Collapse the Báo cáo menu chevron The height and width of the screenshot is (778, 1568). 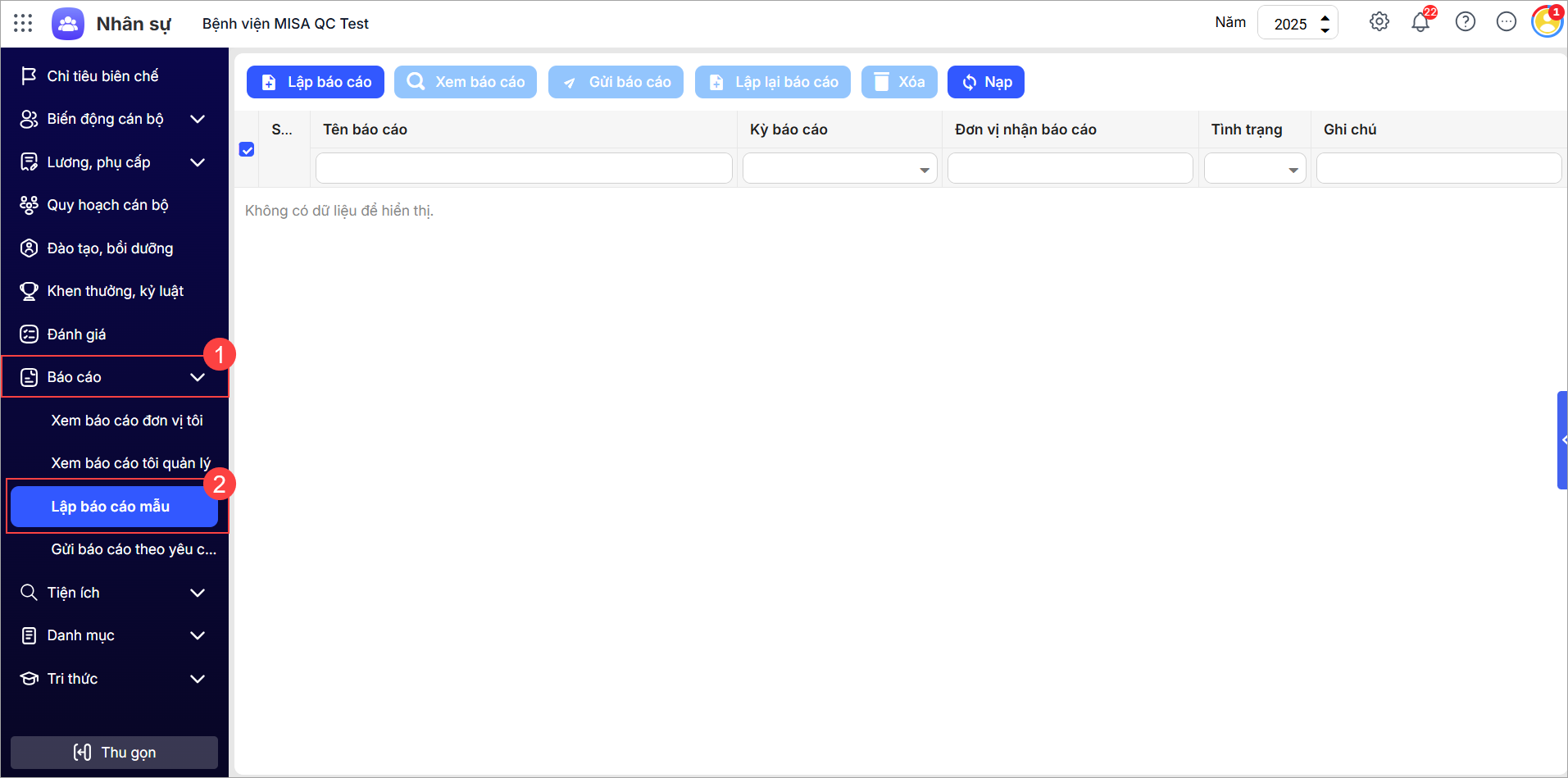(198, 377)
